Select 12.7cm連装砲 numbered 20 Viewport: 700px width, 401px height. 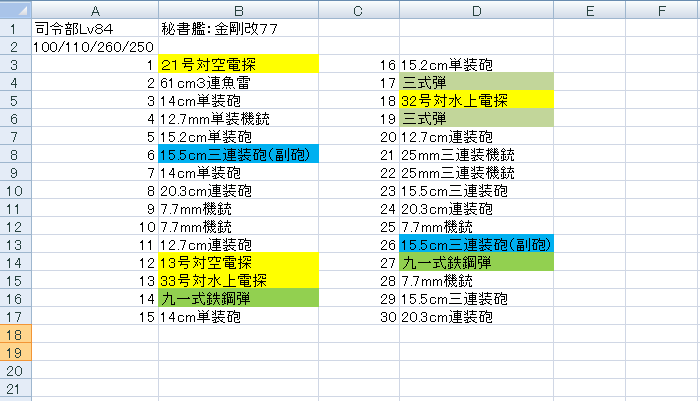476,136
